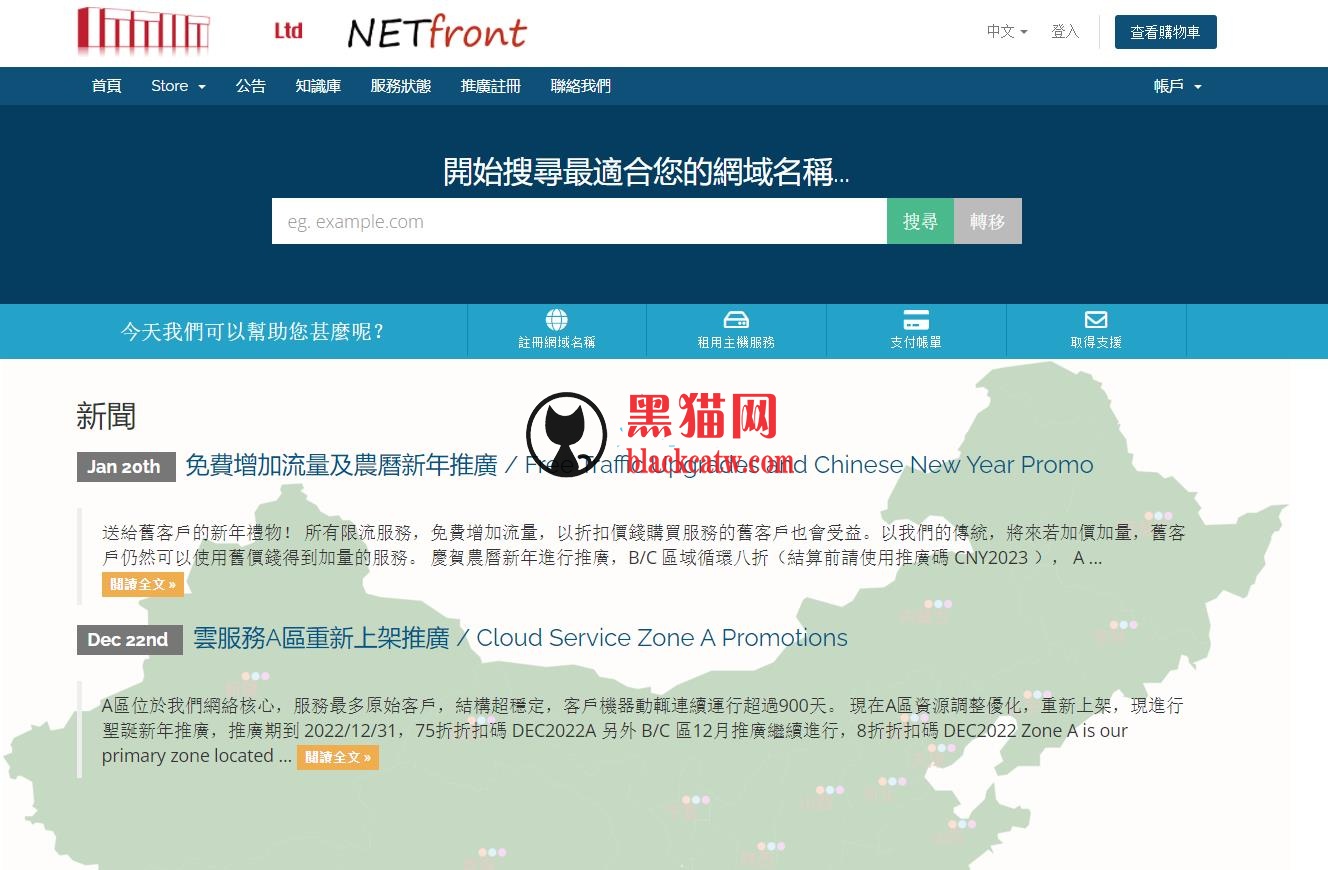
Task: Click the red building company logo
Action: (x=143, y=31)
